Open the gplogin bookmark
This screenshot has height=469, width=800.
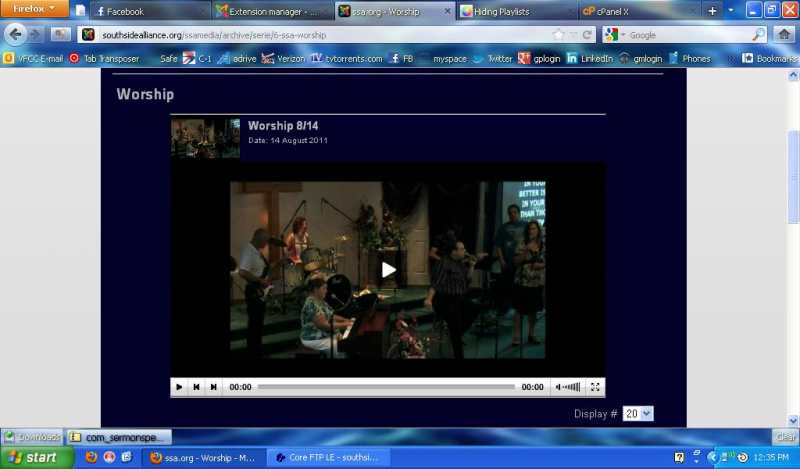(539, 59)
